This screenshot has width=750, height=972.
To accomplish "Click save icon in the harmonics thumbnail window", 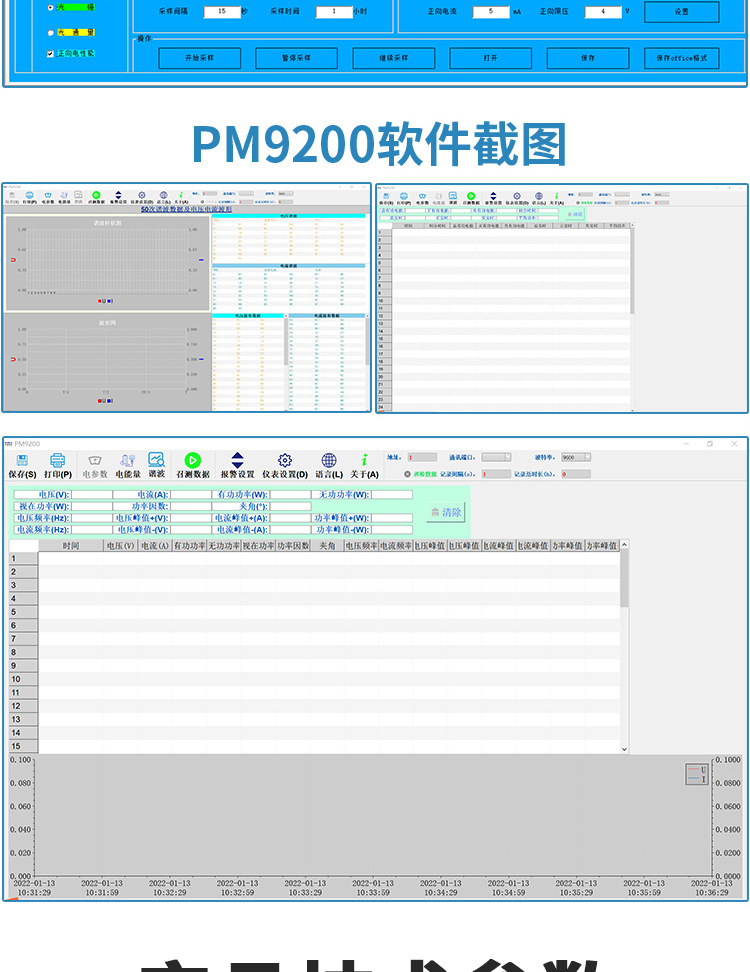I will (x=12, y=195).
